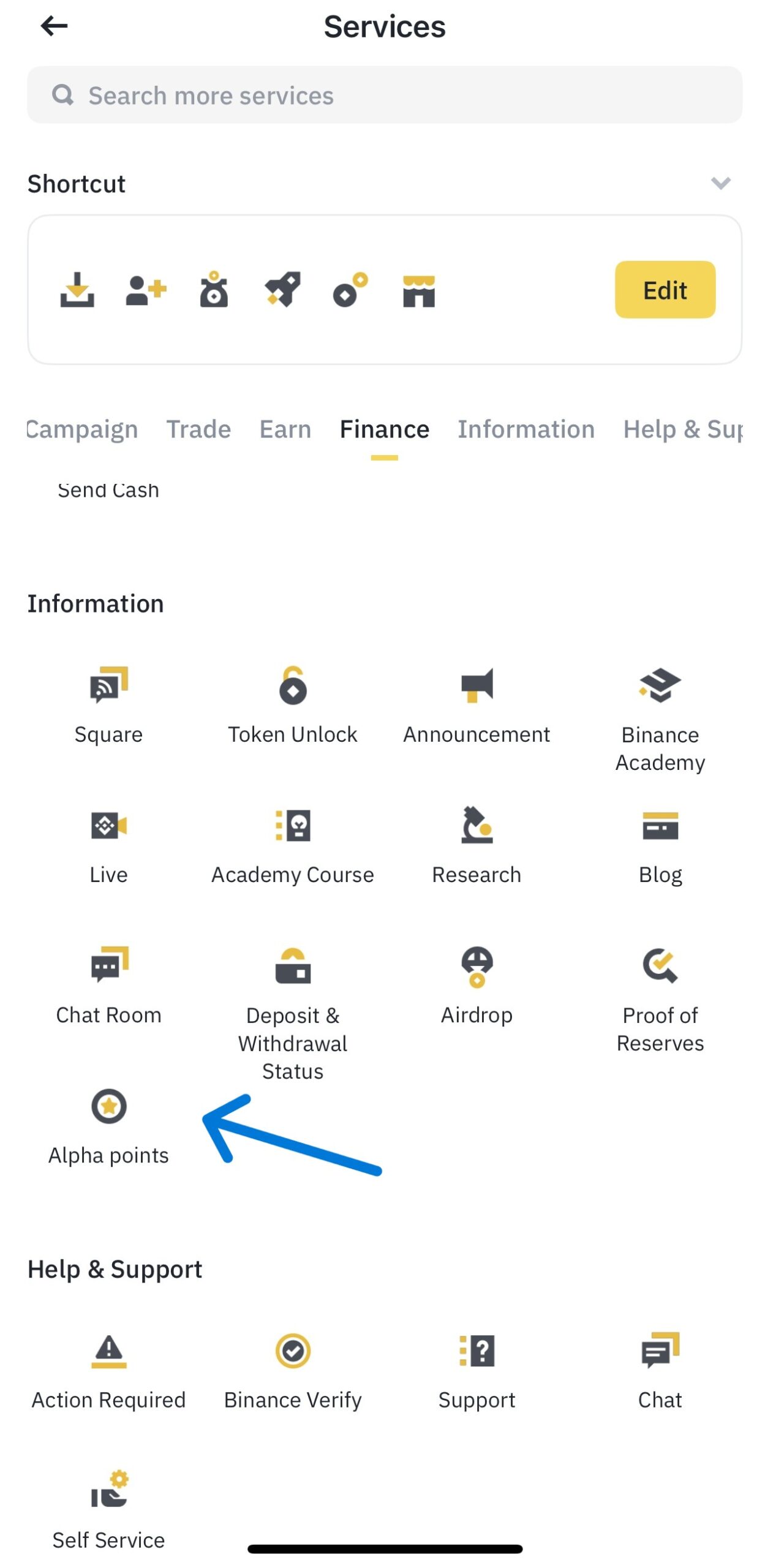Select the Trade tab
Screen dimensions: 765x1568
(x=198, y=429)
